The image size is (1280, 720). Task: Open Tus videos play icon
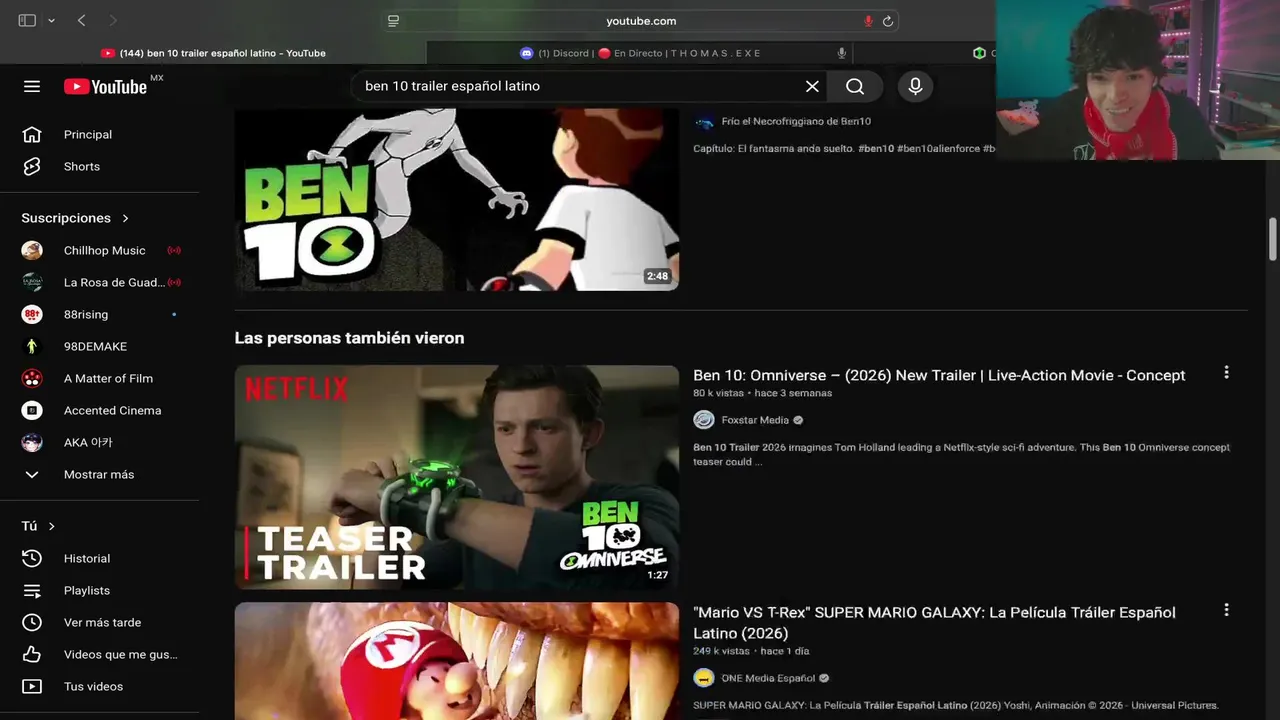click(32, 686)
